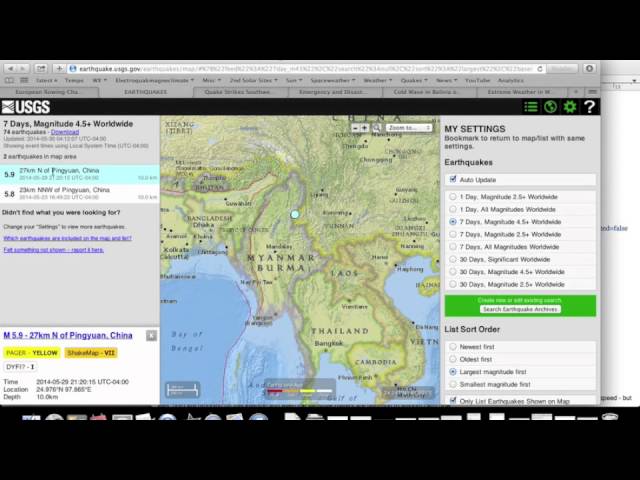
Task: Go back with the Safari back arrow
Action: point(11,69)
